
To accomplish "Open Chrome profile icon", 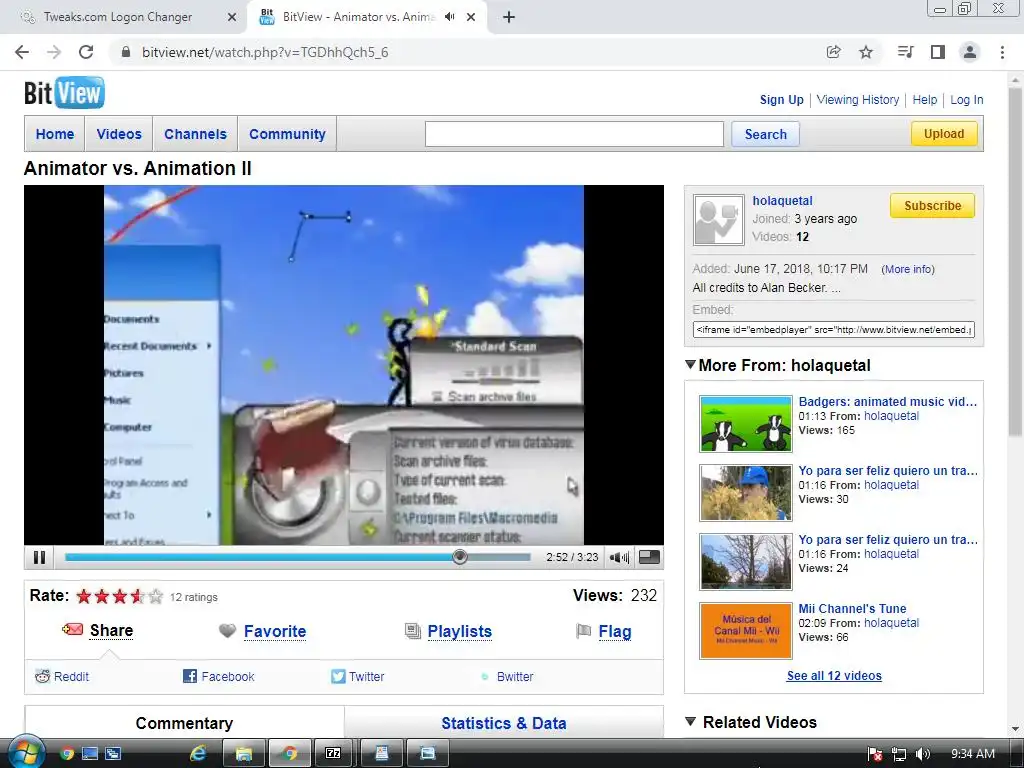I will pos(970,52).
